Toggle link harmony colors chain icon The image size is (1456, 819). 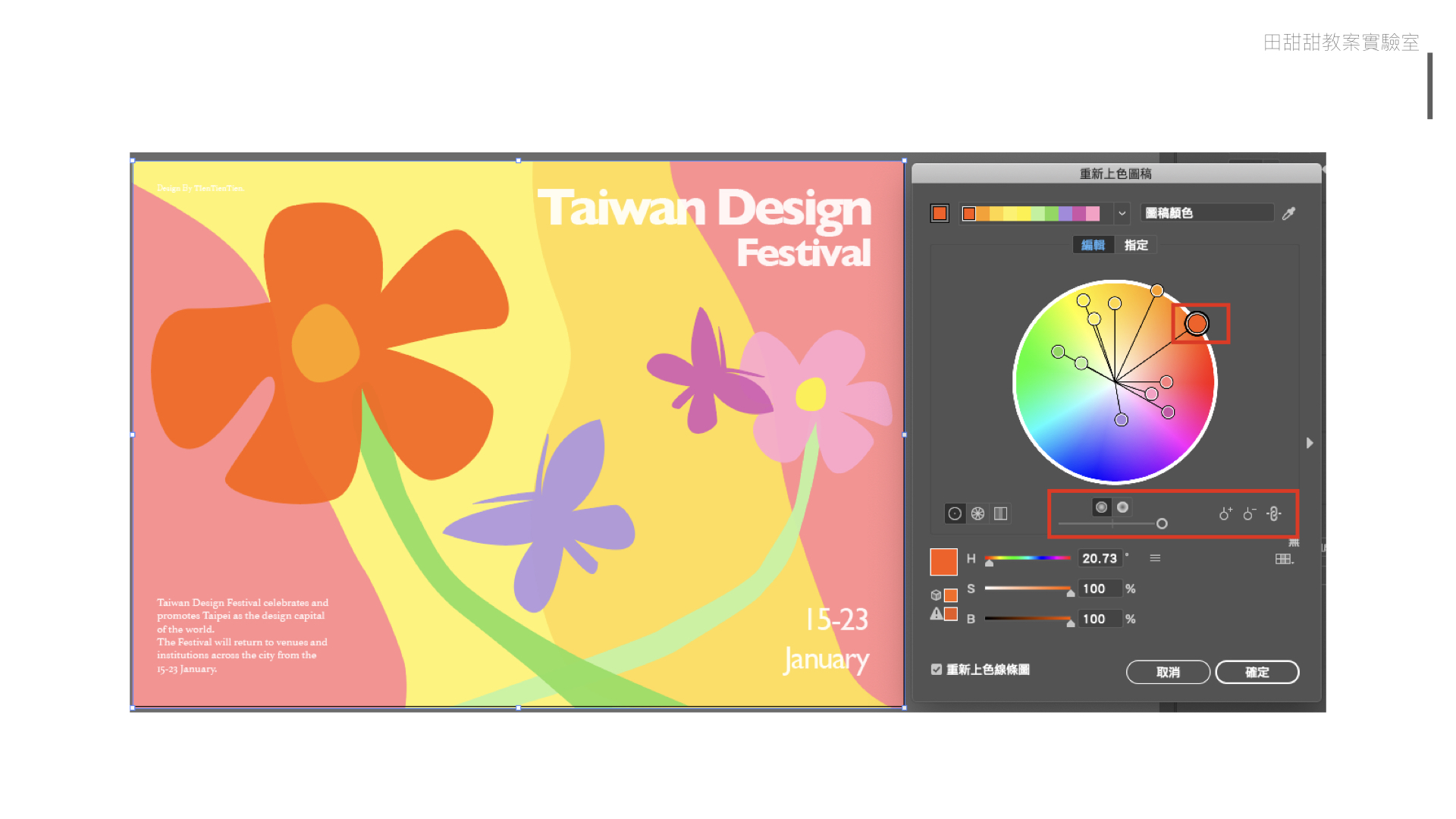1274,513
